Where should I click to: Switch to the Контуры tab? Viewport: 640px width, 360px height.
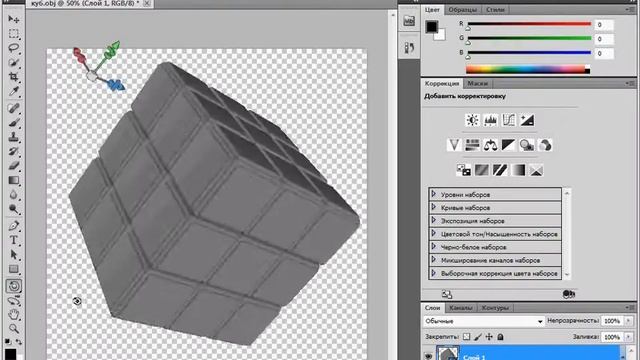point(495,308)
